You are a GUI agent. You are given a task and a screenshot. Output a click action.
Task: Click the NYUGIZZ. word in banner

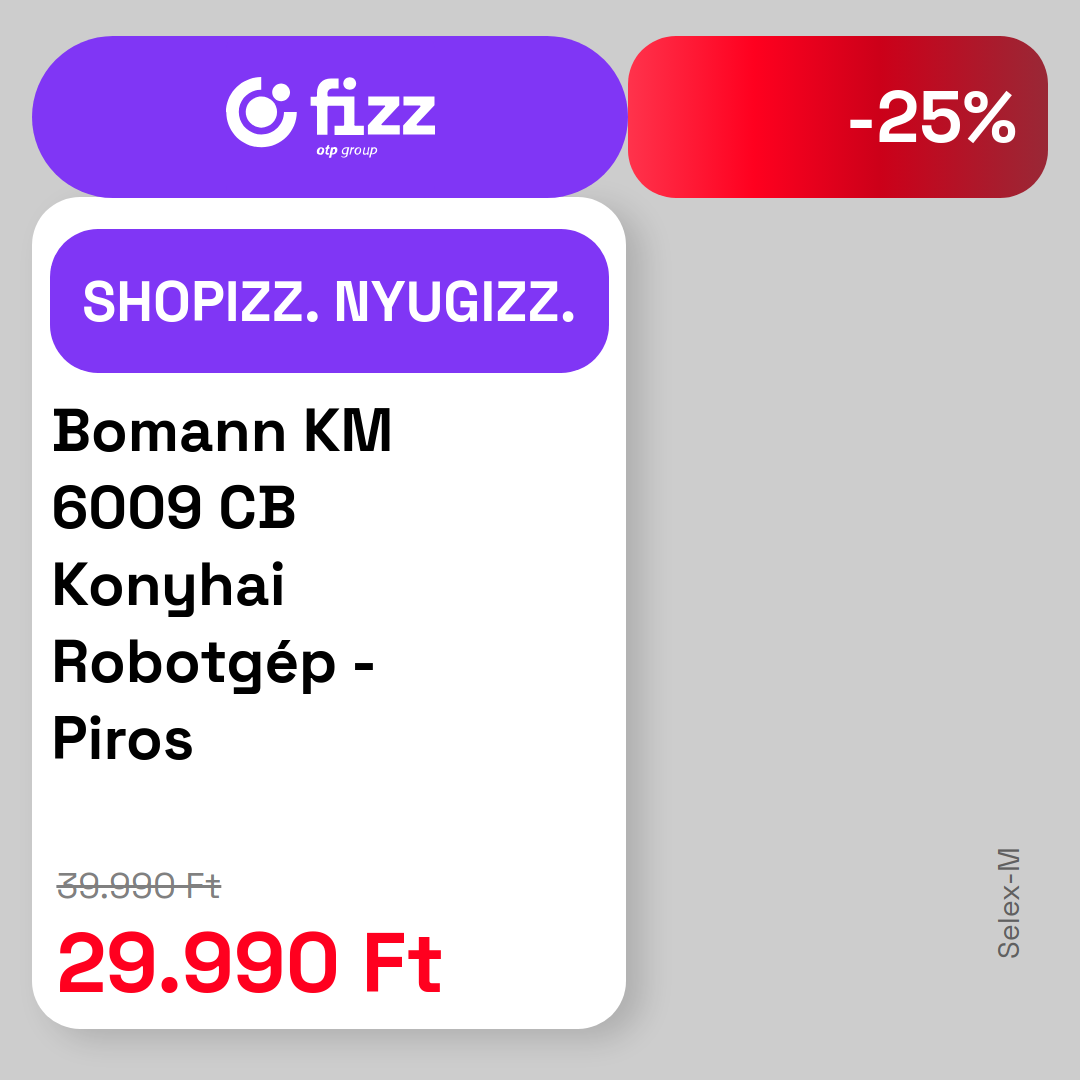(x=455, y=301)
